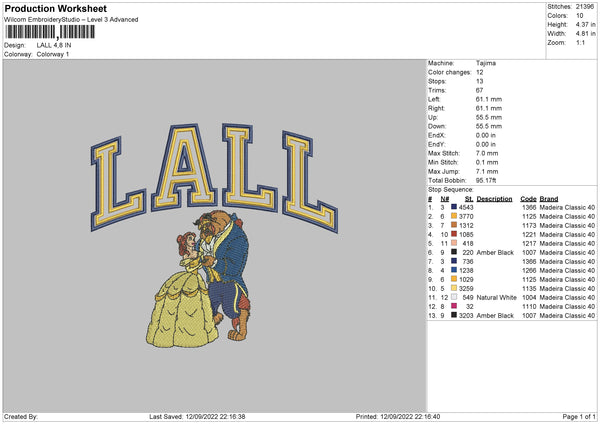The width and height of the screenshot is (600, 424).
Task: Click the Wilcom EmbroideryStudio subtitle text
Action: (x=71, y=20)
